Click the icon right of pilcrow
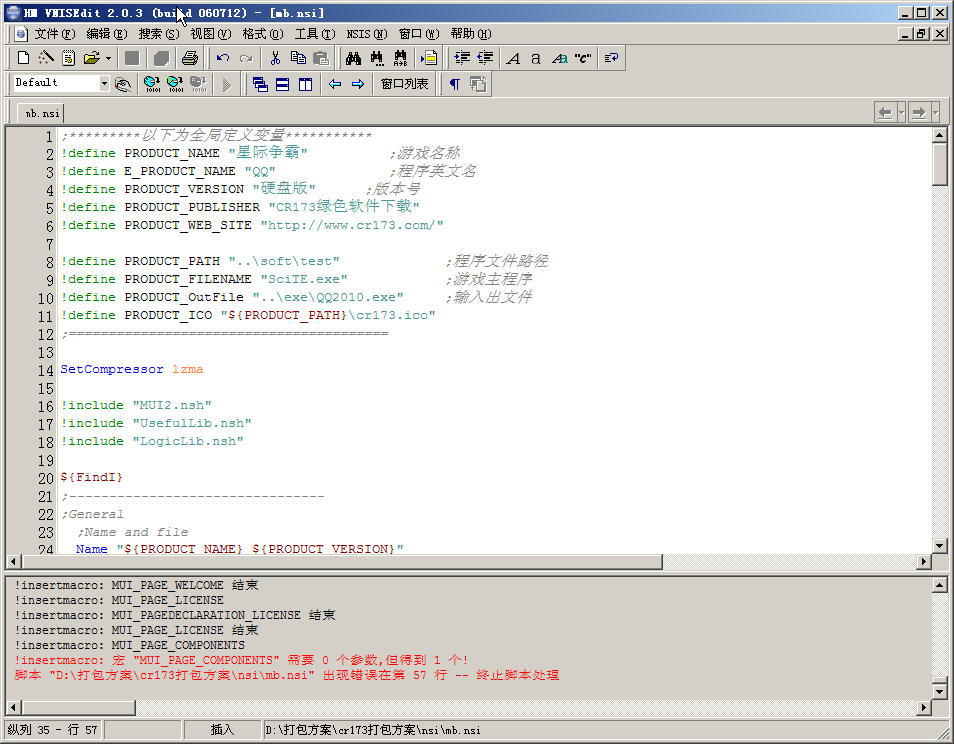Screen dimensions: 954x744 [x=478, y=84]
